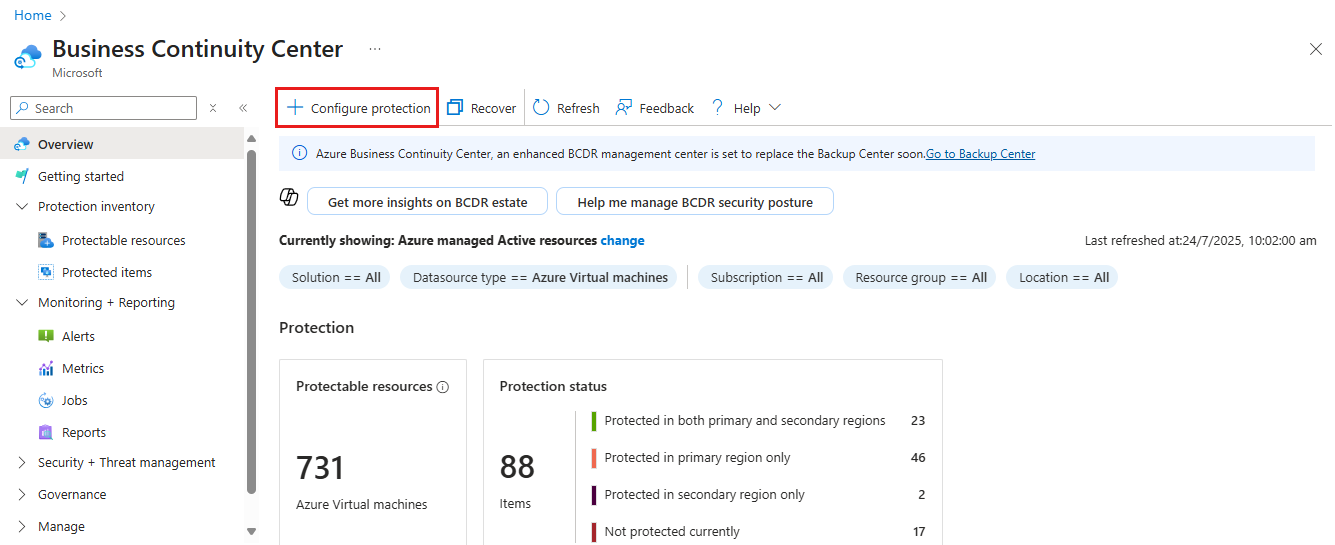1335x545 pixels.
Task: Collapse the Monitoring + Reporting section
Action: point(22,302)
